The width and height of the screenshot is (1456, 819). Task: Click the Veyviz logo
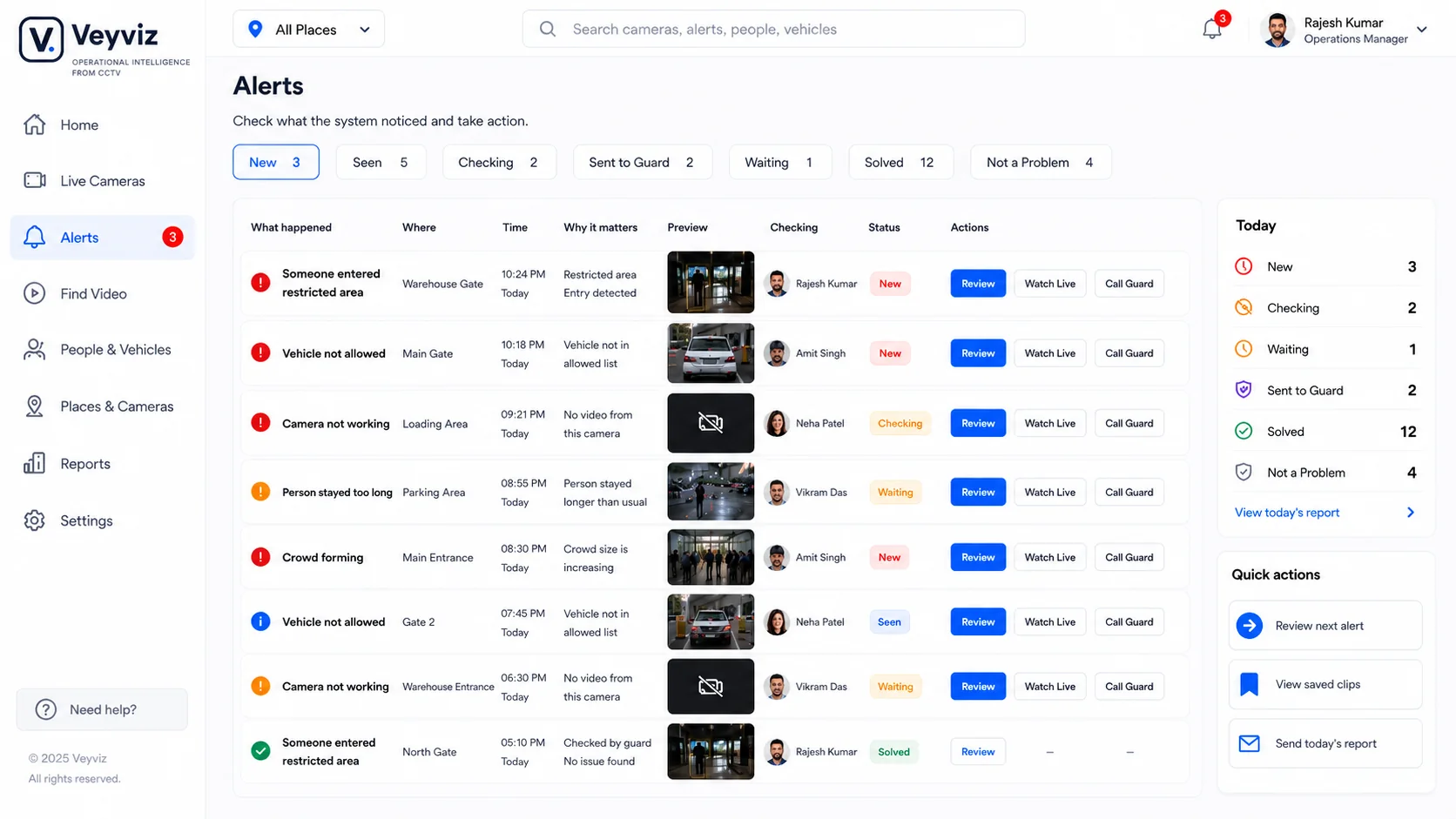click(x=103, y=44)
